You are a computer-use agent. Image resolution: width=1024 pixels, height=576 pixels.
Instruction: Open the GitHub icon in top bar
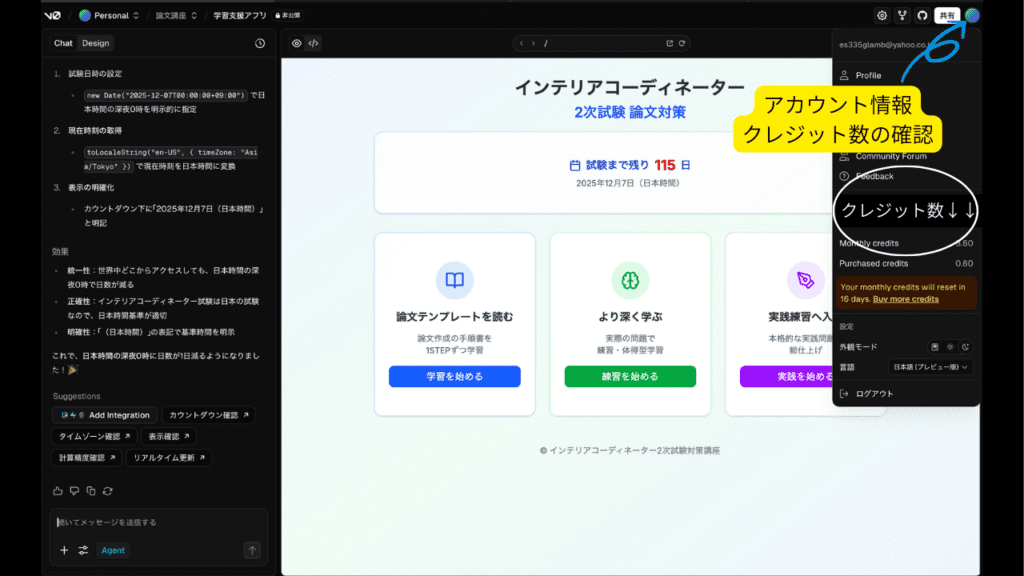[x=922, y=15]
